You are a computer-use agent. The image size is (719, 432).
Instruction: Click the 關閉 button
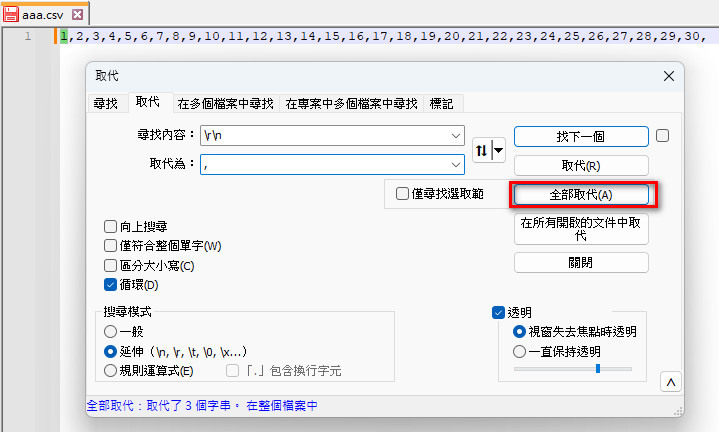[x=581, y=262]
